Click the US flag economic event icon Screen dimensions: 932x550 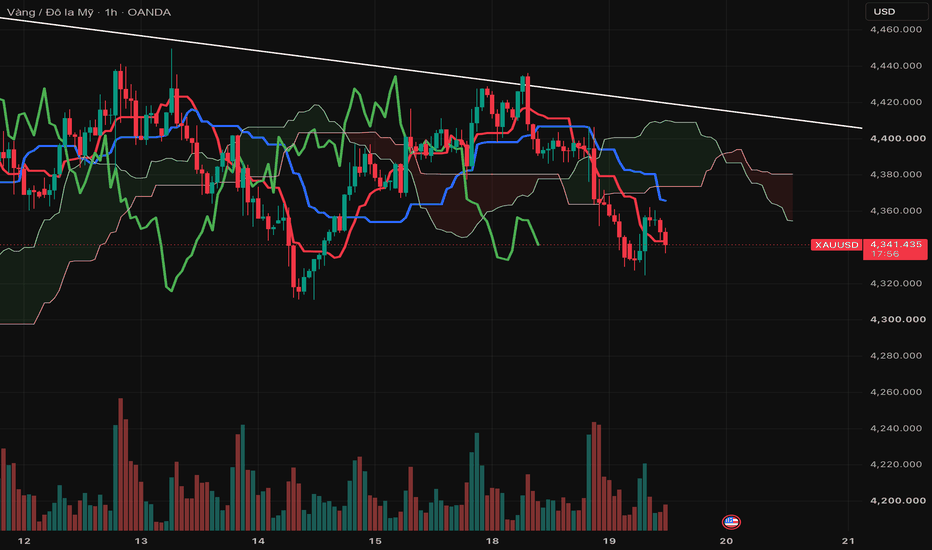coord(731,522)
